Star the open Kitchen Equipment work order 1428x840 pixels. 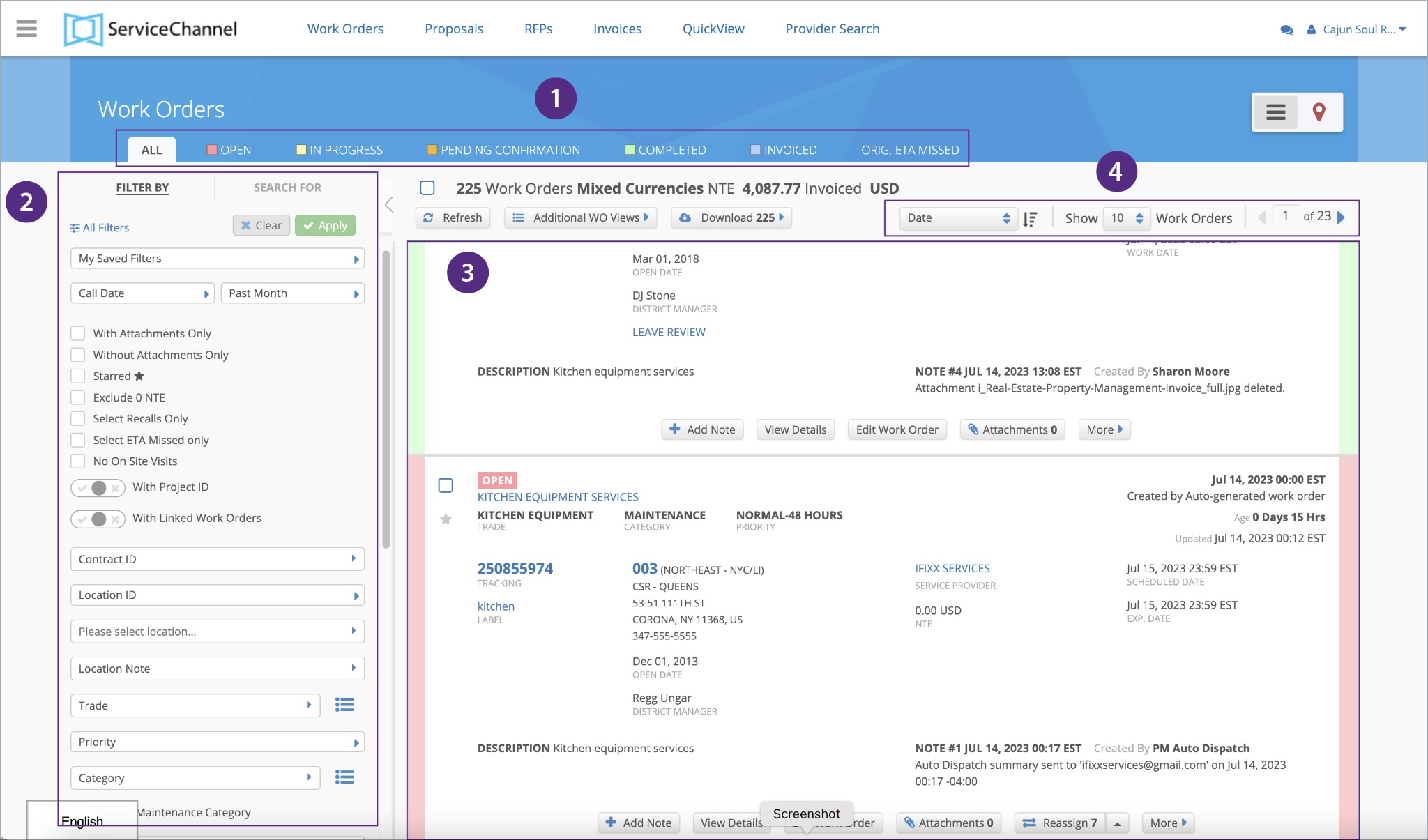[447, 519]
